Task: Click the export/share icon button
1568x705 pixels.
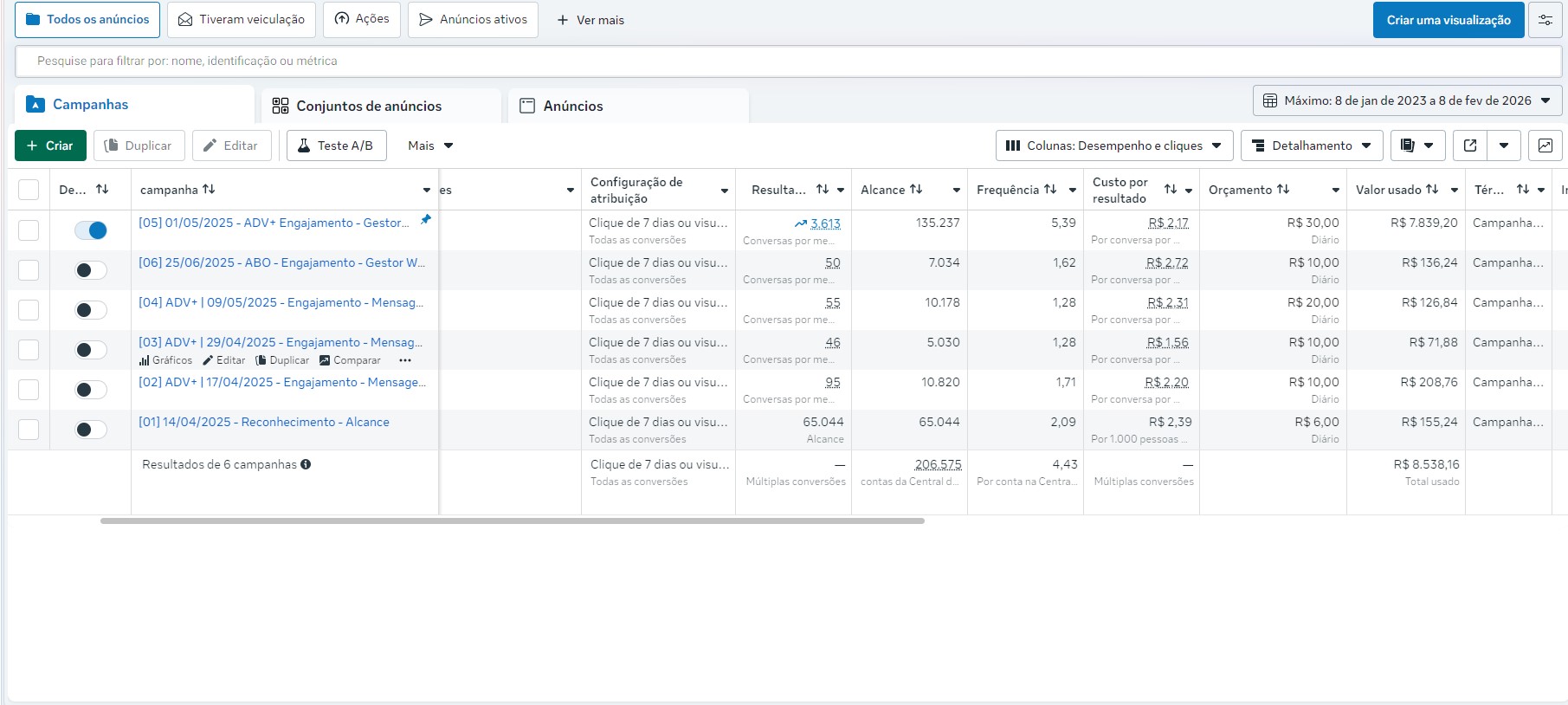Action: [1469, 146]
